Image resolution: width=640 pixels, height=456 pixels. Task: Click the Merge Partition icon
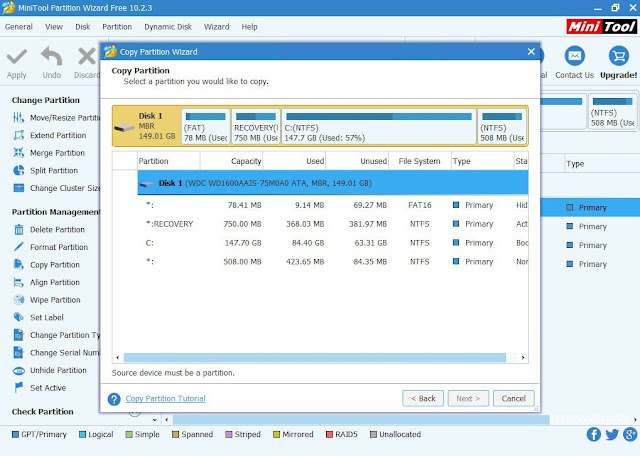click(18, 153)
